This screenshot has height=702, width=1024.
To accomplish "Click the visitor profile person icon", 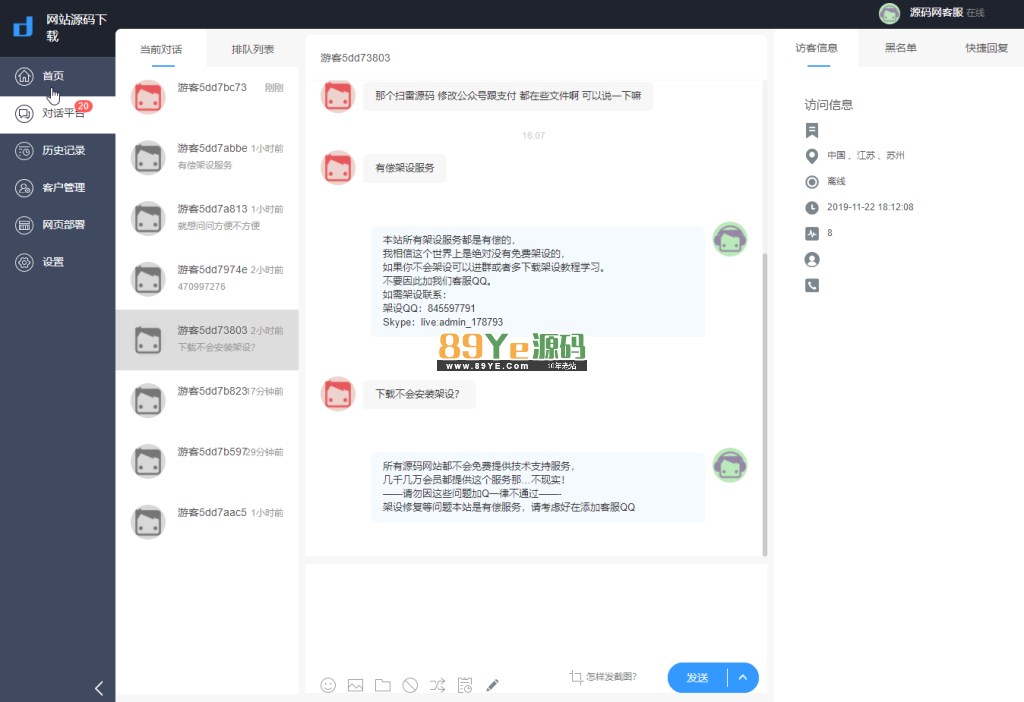I will tap(812, 260).
